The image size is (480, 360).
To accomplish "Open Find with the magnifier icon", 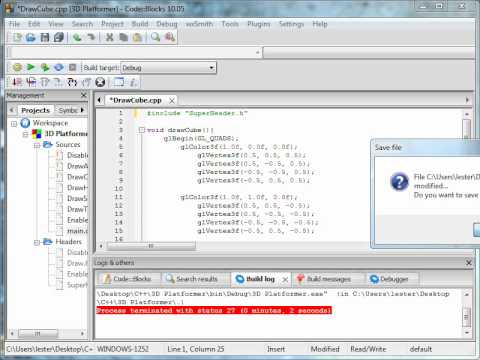I will [155, 37].
